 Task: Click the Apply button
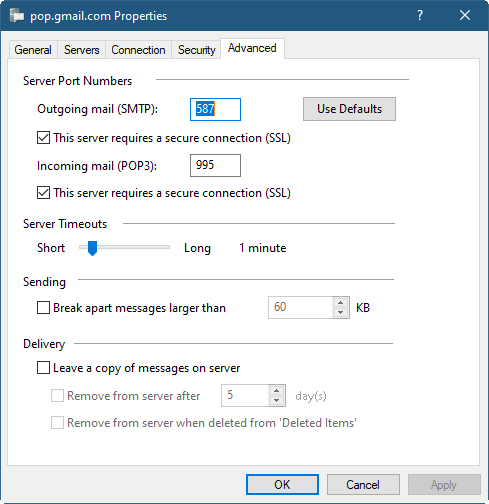tap(444, 485)
